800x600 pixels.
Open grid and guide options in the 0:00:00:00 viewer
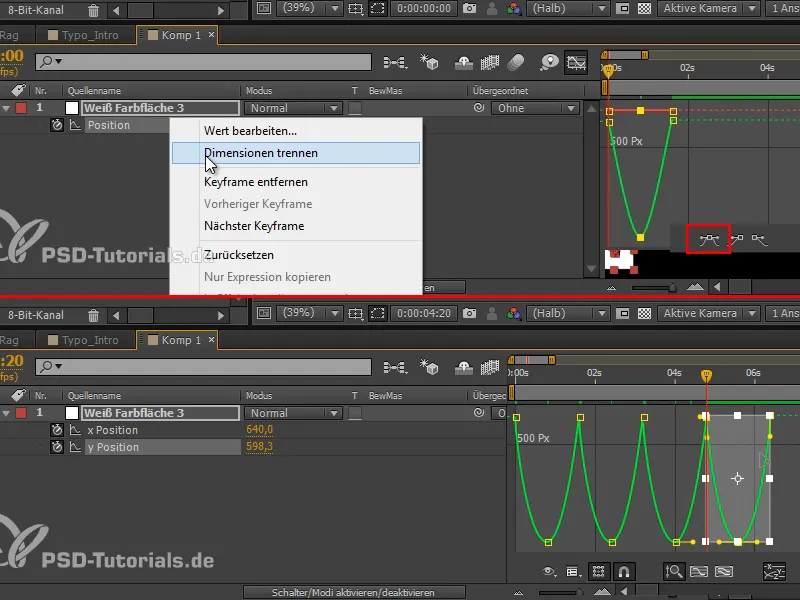356,8
